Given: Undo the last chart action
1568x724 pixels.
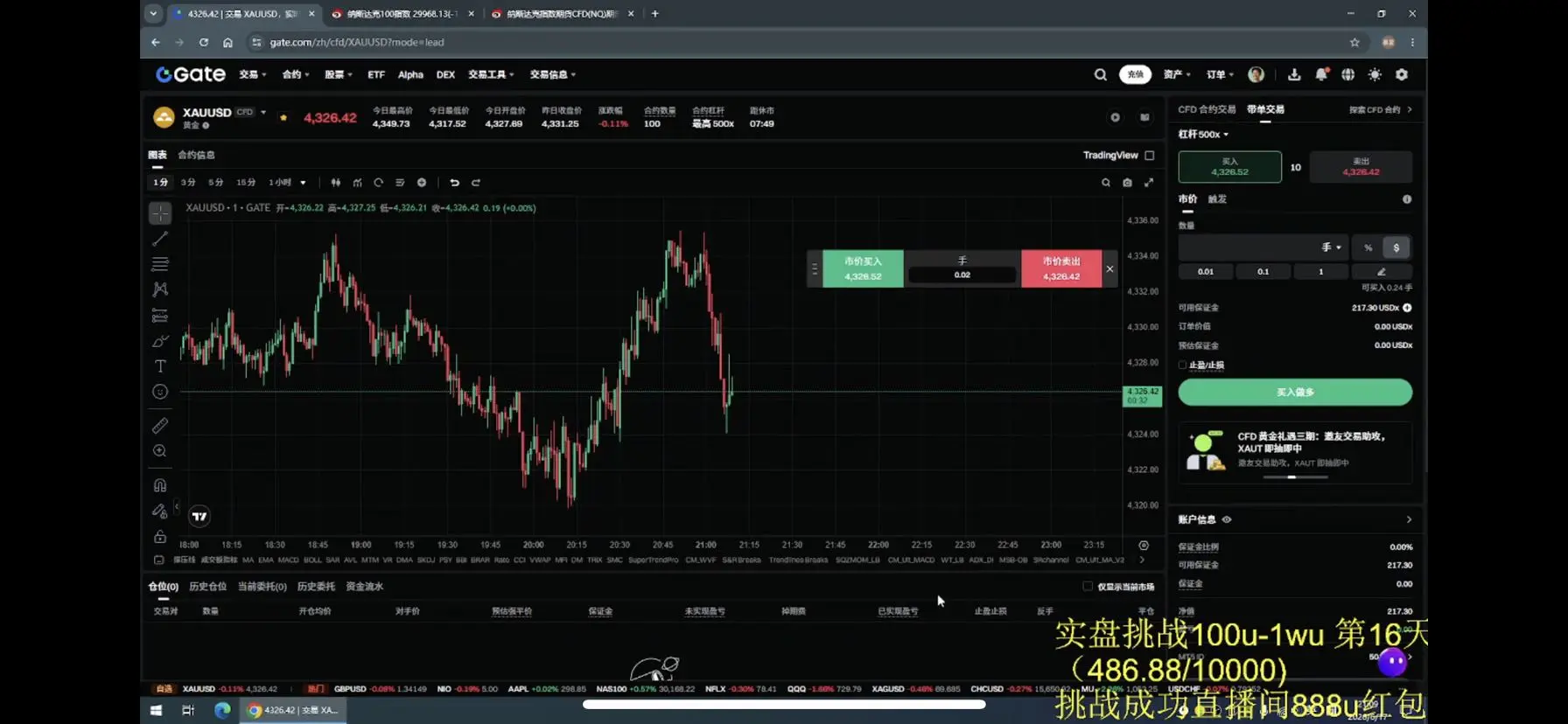Looking at the screenshot, I should [454, 183].
